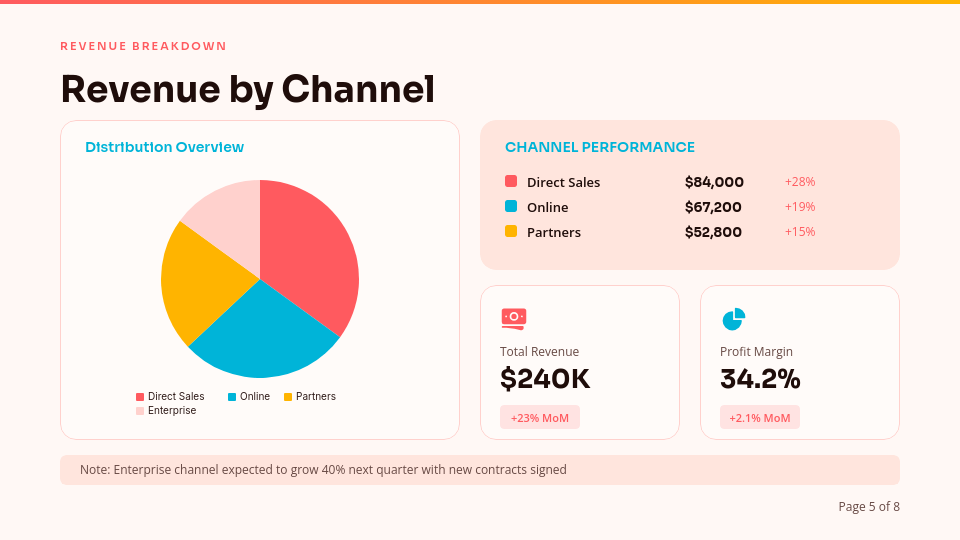Click the $84,000 Direct Sales value
960x540 pixels.
pos(714,182)
